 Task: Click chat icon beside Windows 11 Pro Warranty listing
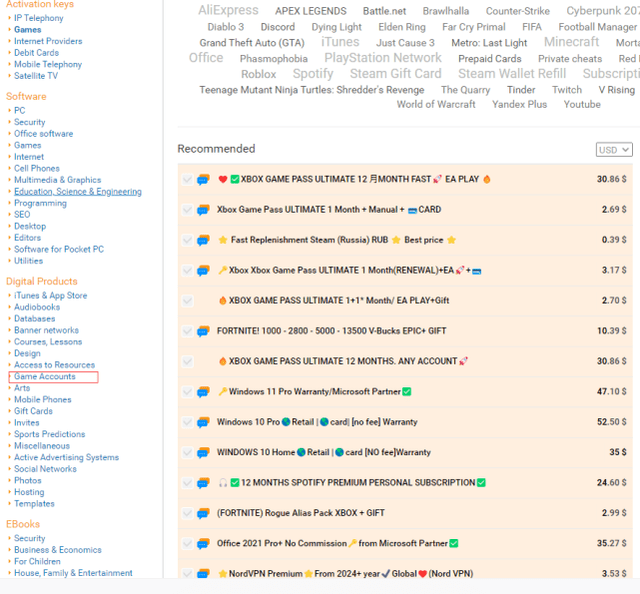coord(203,392)
